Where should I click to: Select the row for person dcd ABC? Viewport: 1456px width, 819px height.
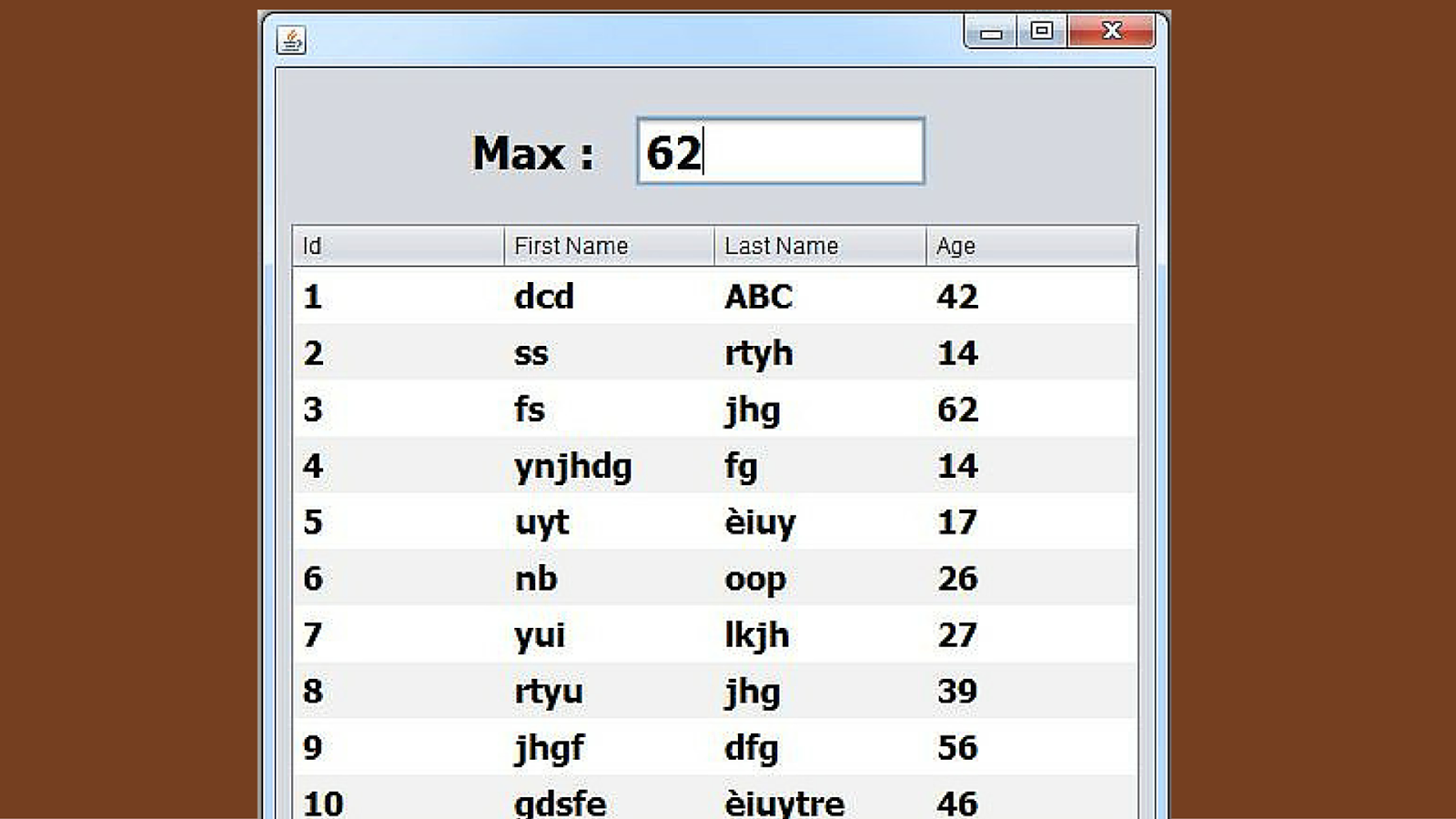pyautogui.click(x=637, y=297)
